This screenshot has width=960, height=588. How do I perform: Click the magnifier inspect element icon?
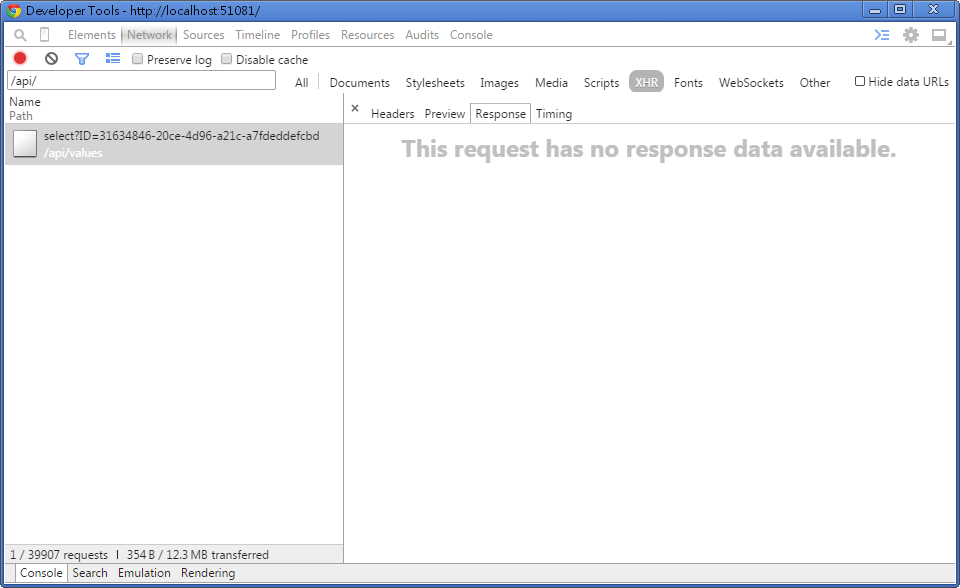20,36
